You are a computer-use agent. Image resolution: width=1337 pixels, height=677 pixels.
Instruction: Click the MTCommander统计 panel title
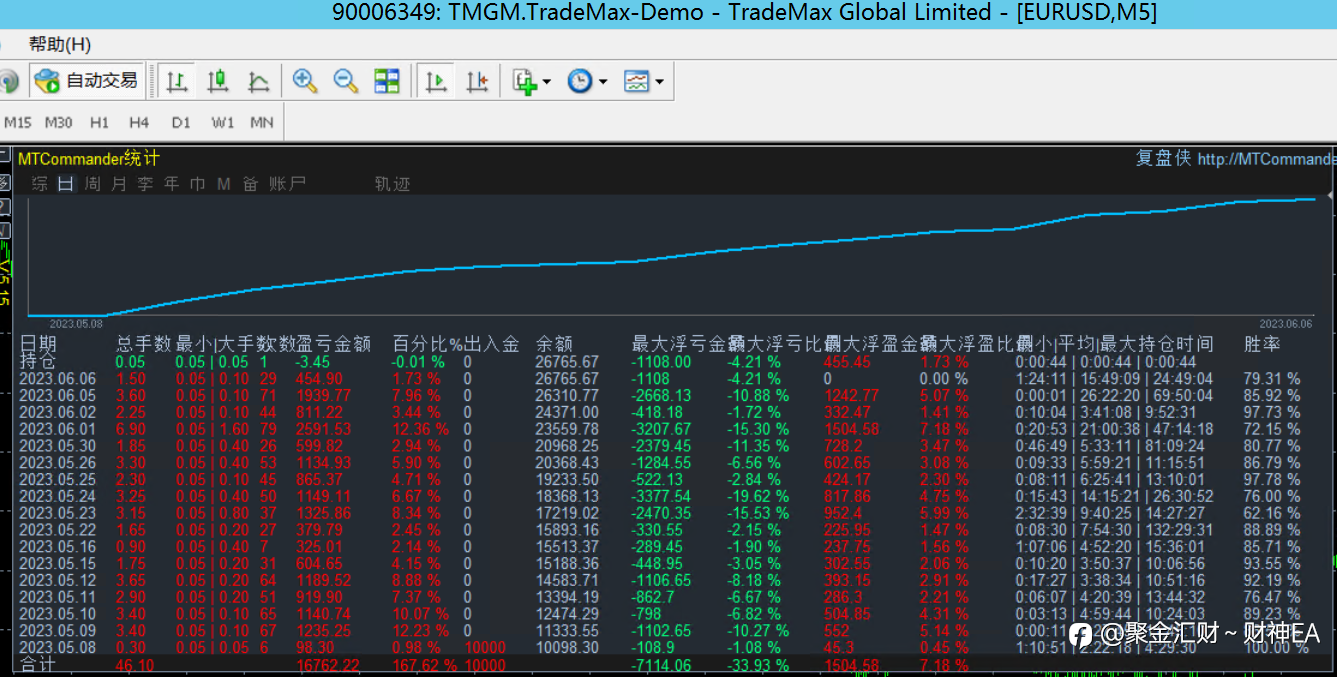(x=88, y=159)
